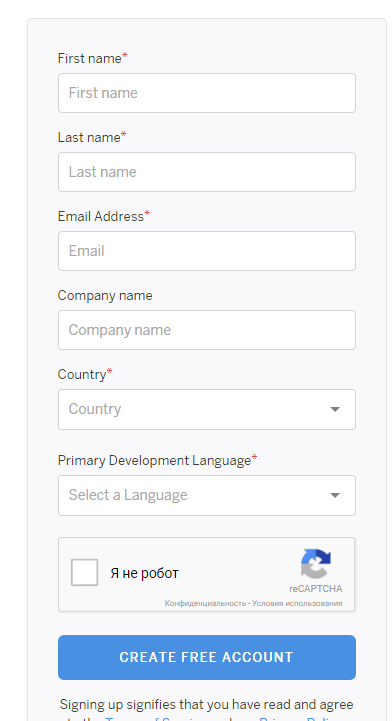The image size is (392, 721).
Task: Click the reCAPTCHA logo icon
Action: pos(316,563)
